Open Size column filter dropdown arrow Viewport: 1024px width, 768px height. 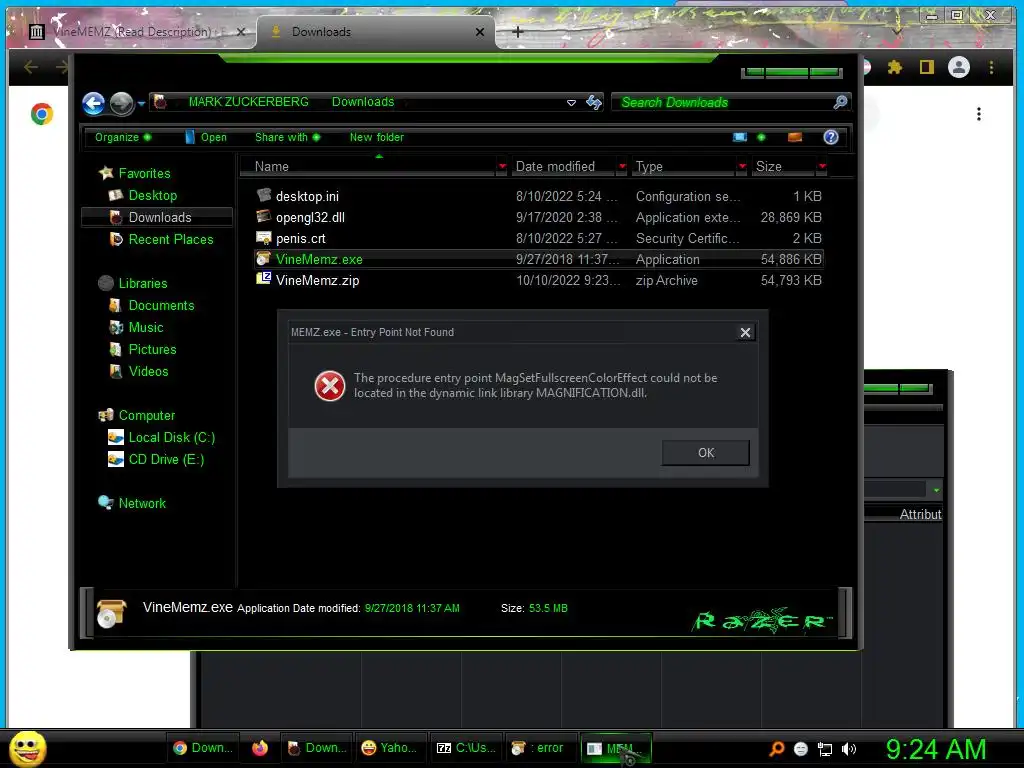tap(822, 167)
